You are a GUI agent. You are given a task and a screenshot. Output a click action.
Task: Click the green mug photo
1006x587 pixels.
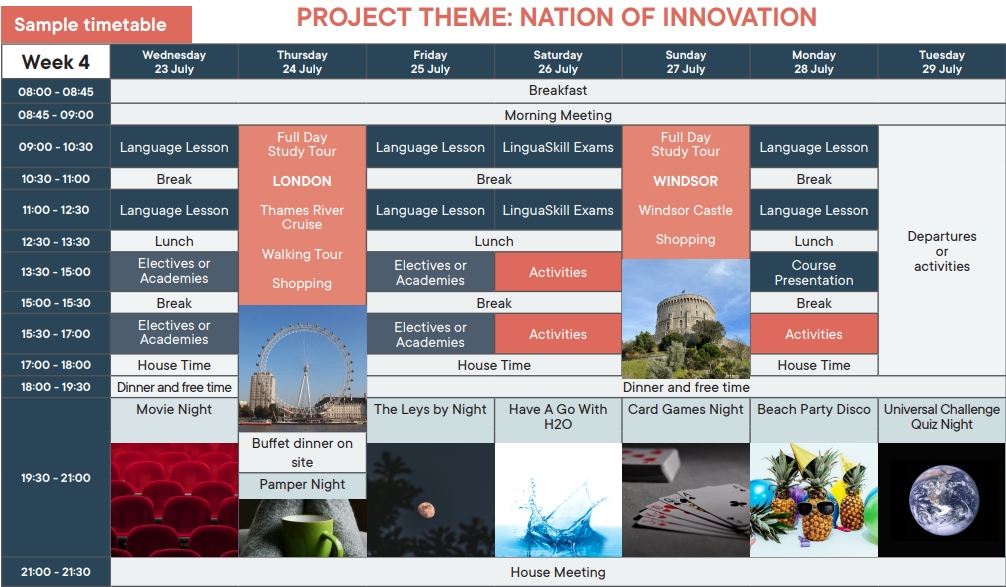pyautogui.click(x=302, y=528)
